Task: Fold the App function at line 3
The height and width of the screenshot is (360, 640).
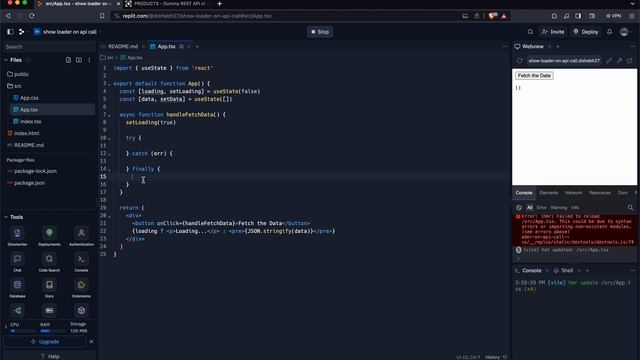Action: pyautogui.click(x=109, y=84)
